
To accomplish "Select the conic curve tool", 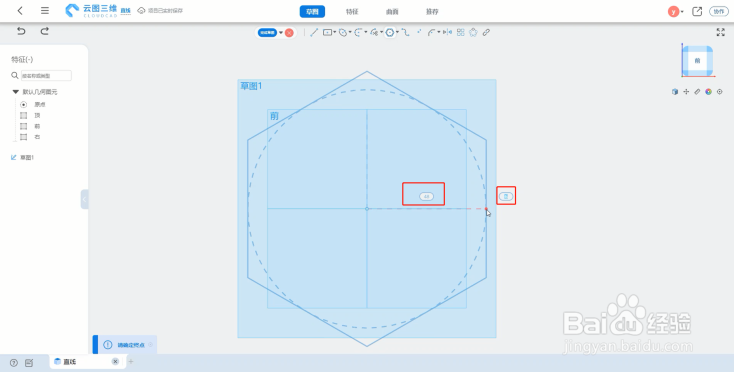I will pos(374,32).
